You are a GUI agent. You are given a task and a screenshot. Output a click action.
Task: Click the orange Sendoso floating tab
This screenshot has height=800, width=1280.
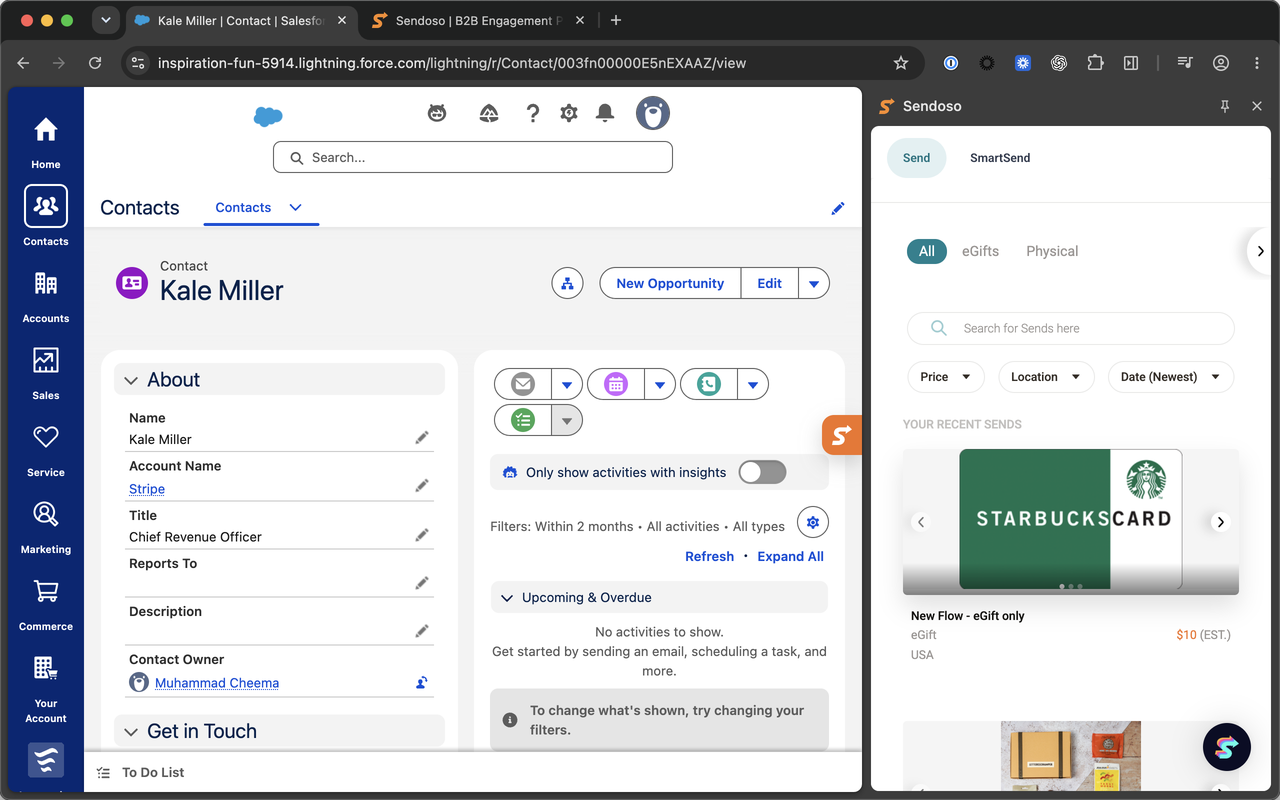pos(842,435)
